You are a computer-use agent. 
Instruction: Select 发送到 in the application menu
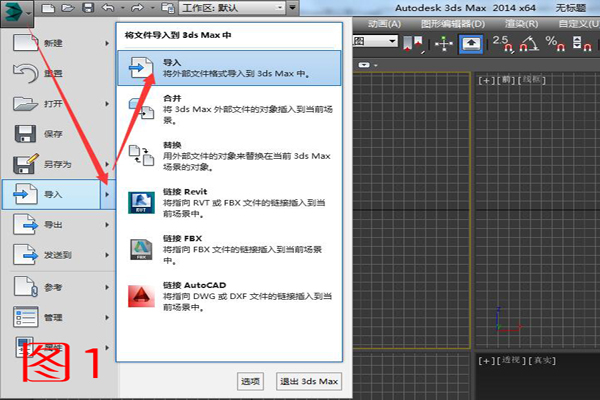[x=59, y=255]
